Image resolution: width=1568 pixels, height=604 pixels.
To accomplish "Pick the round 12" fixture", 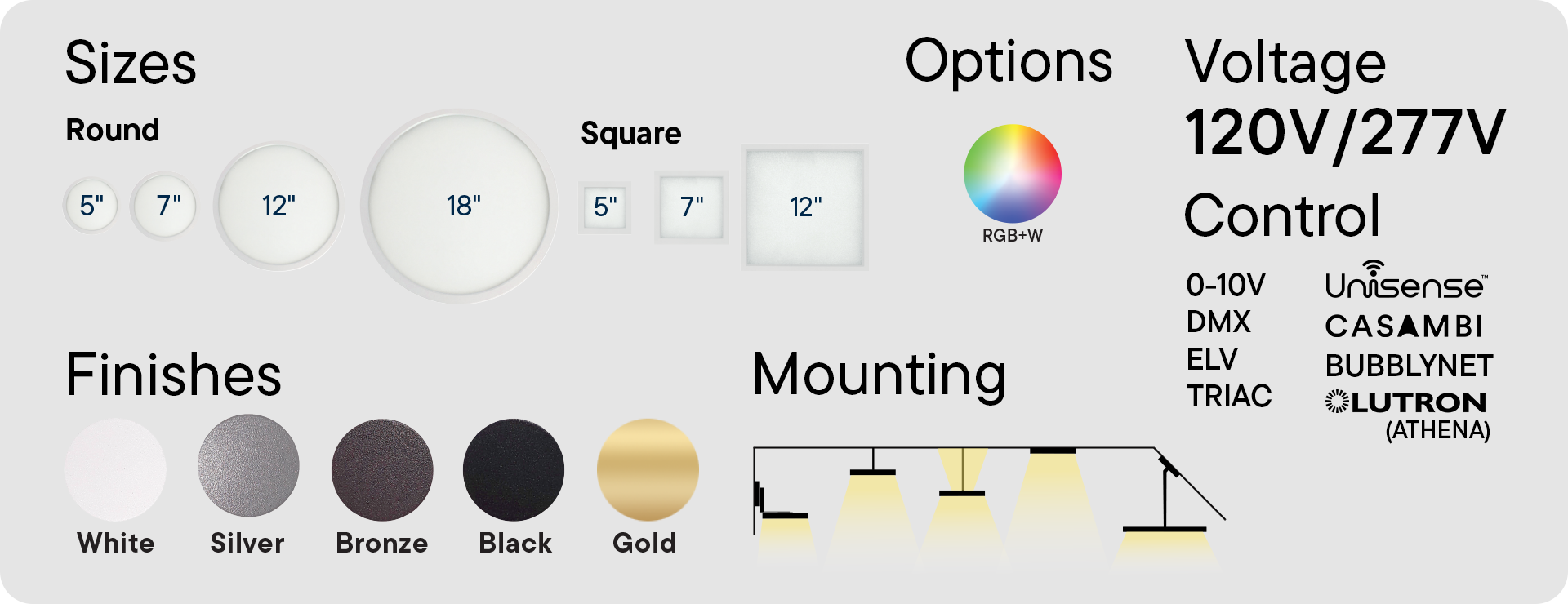I will tap(278, 206).
